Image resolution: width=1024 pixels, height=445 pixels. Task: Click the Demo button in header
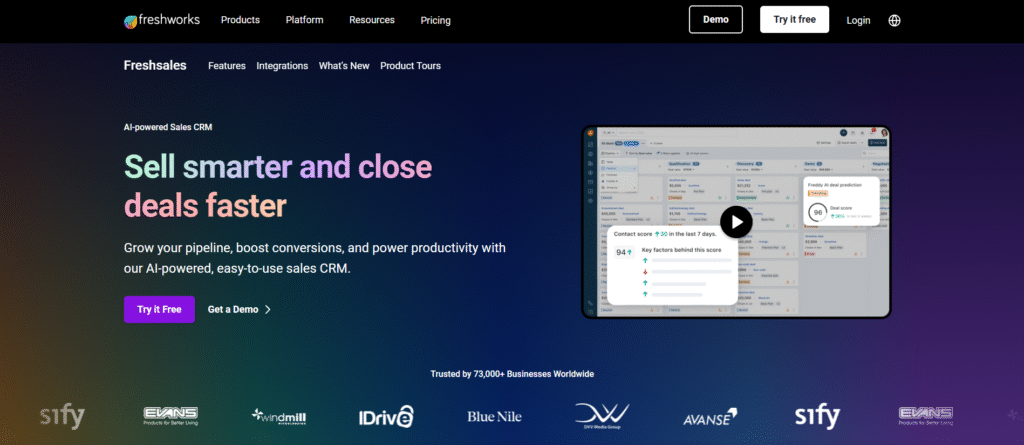(716, 20)
